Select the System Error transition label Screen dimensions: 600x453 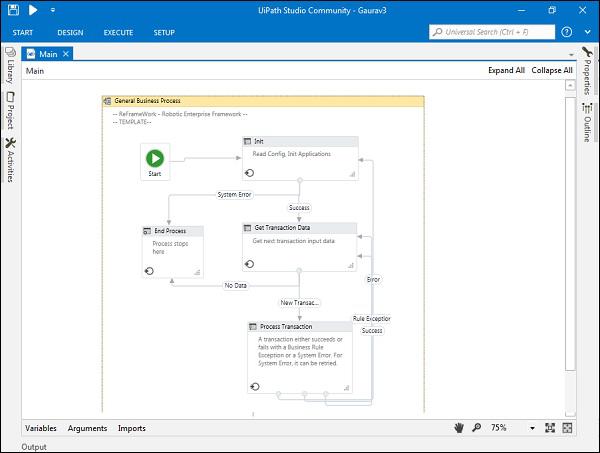(x=234, y=195)
